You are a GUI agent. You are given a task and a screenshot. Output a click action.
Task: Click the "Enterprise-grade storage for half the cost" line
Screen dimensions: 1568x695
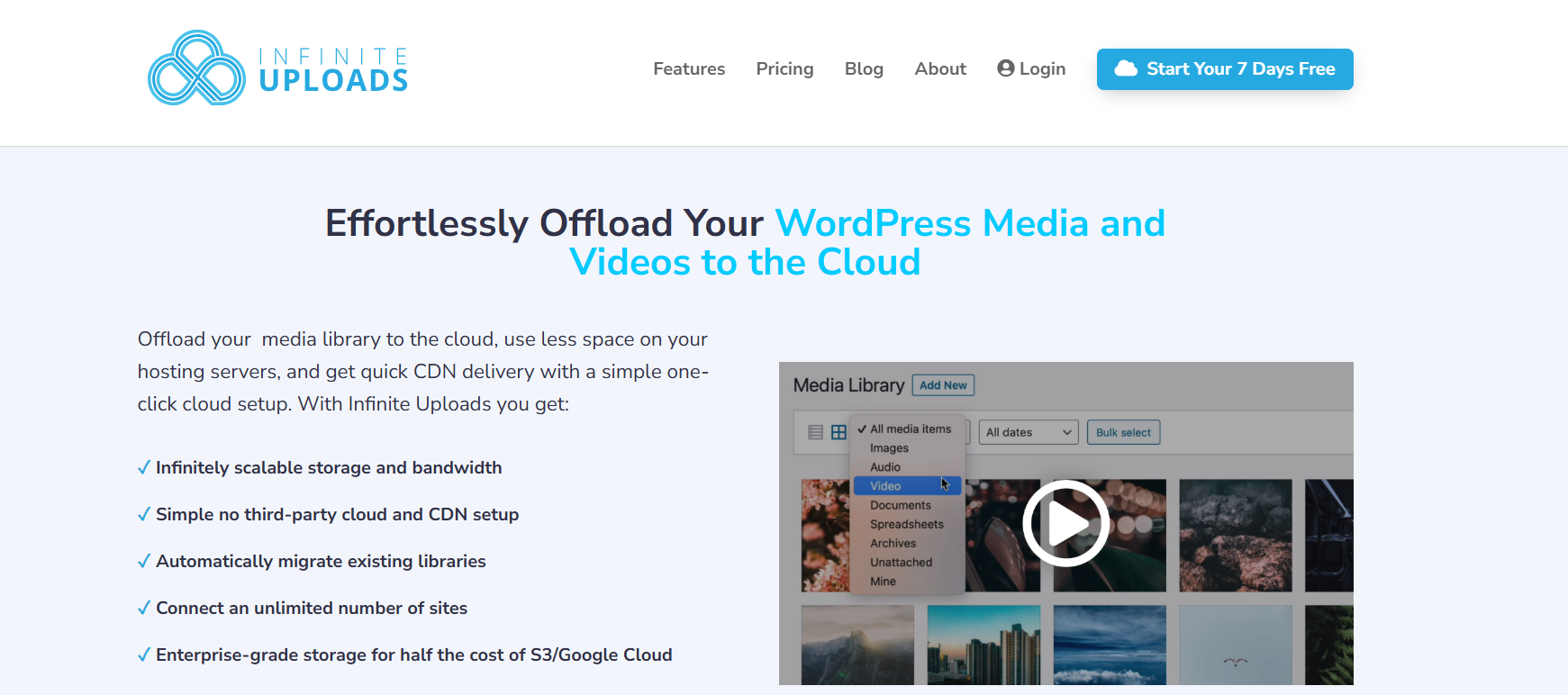tap(414, 654)
